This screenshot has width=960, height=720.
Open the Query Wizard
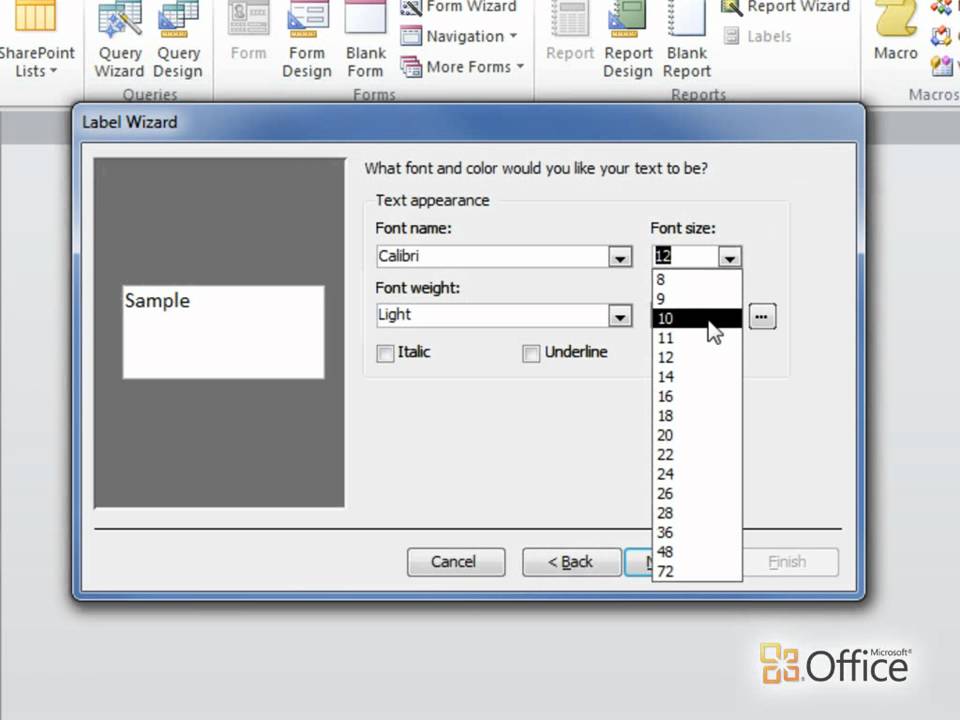[119, 40]
